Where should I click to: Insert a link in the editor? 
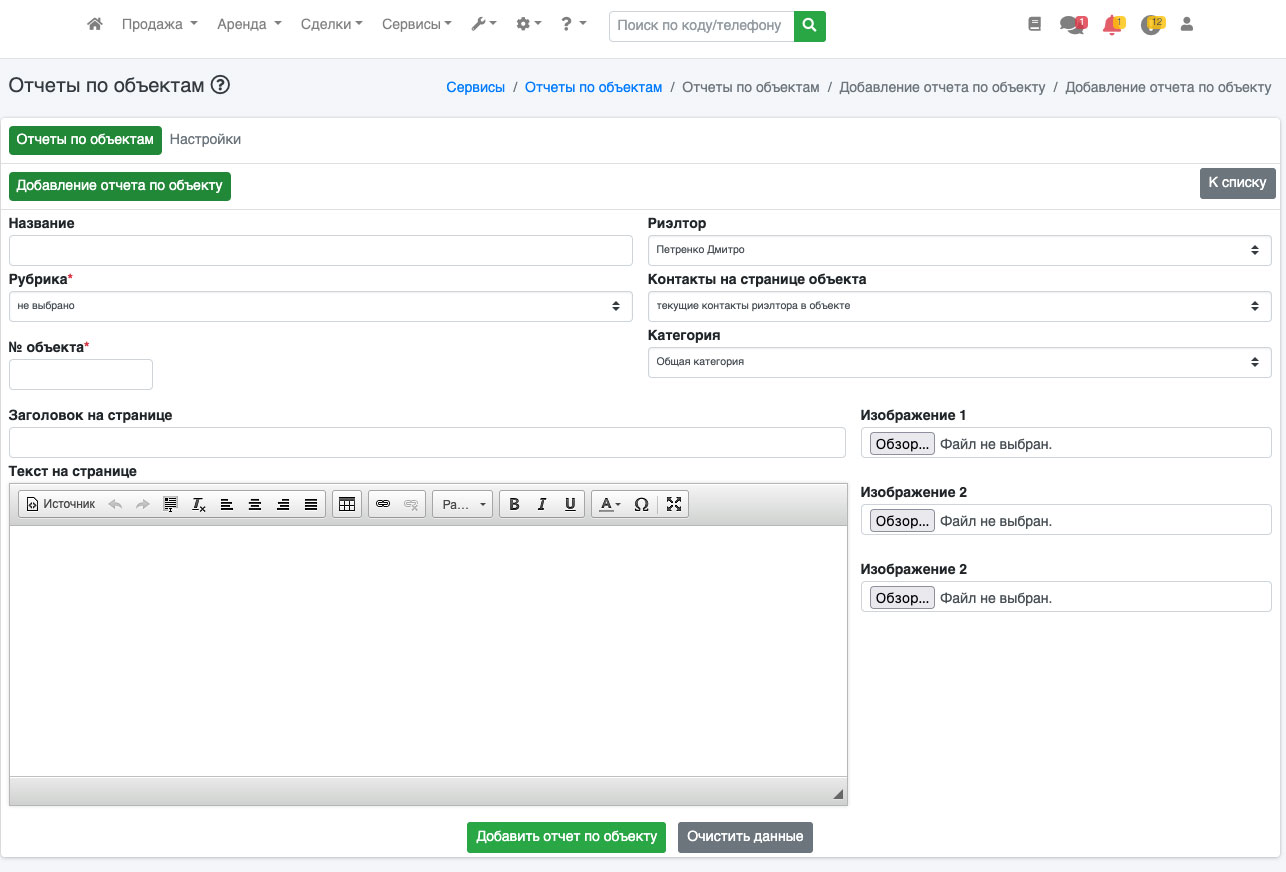pos(383,505)
